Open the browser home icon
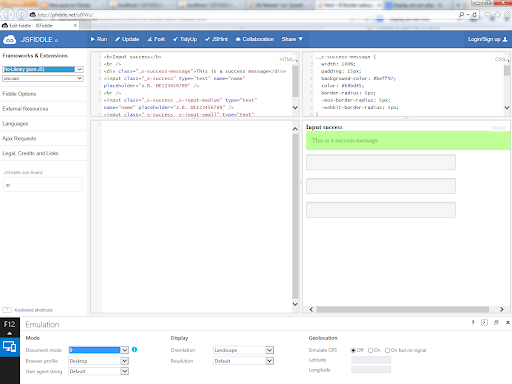 click(488, 15)
